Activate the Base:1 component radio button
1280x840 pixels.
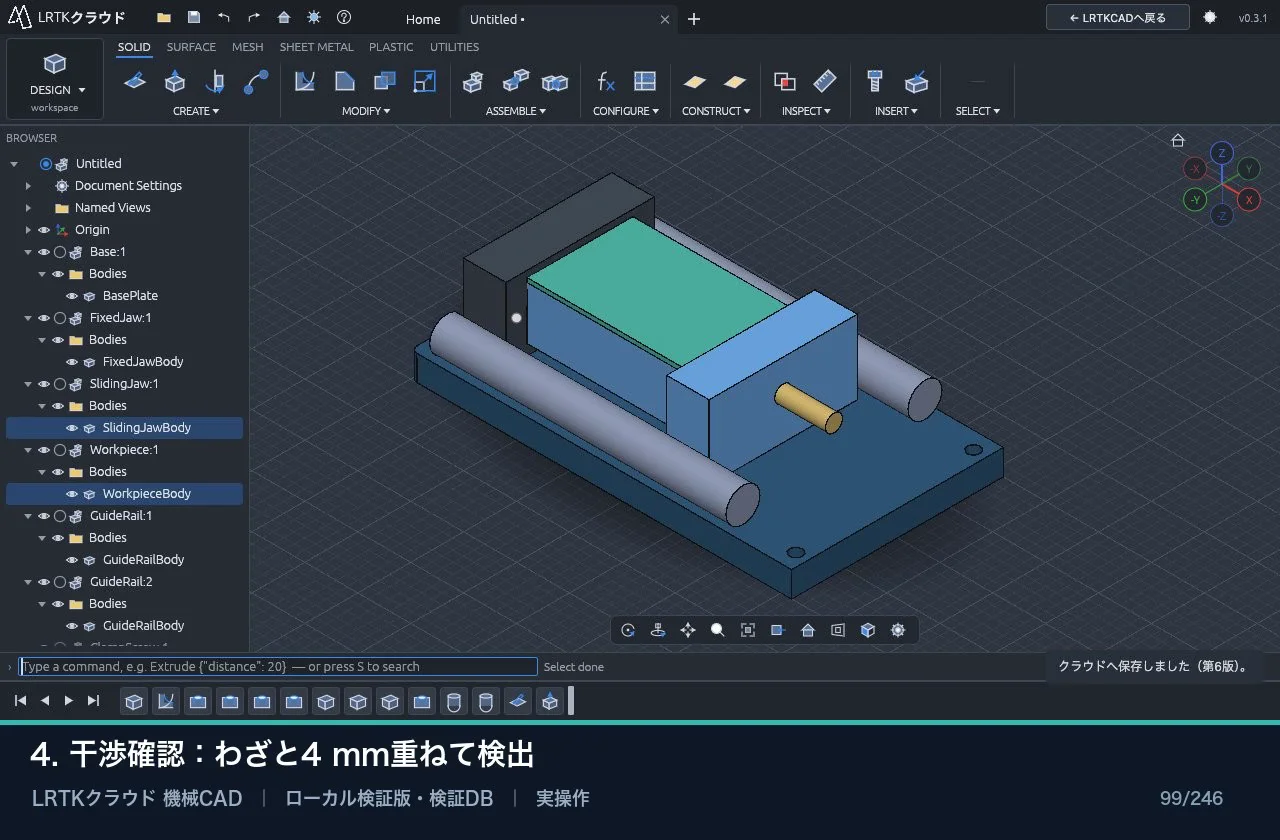coord(60,252)
